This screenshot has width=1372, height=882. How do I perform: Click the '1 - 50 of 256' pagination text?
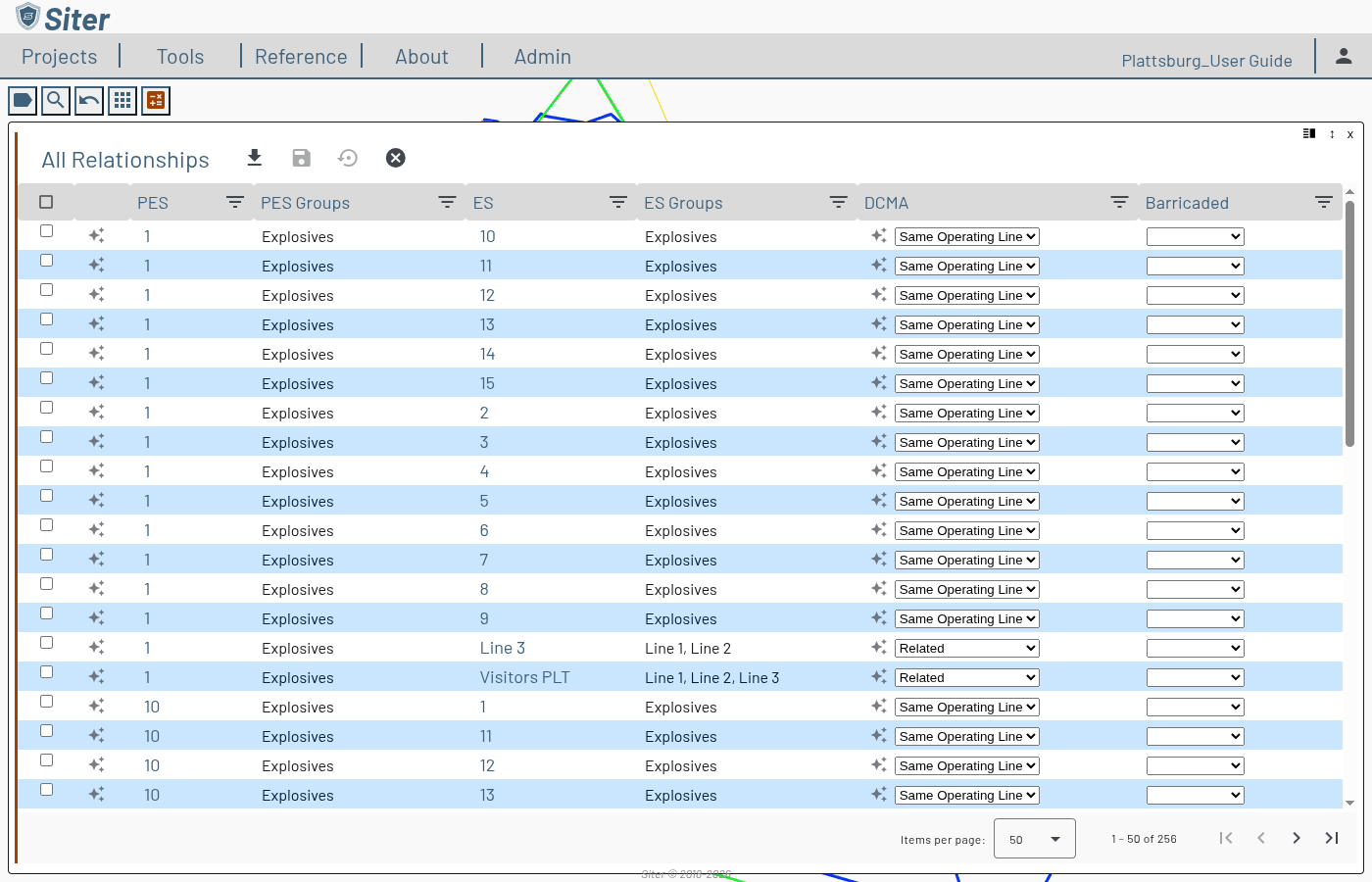coord(1144,839)
